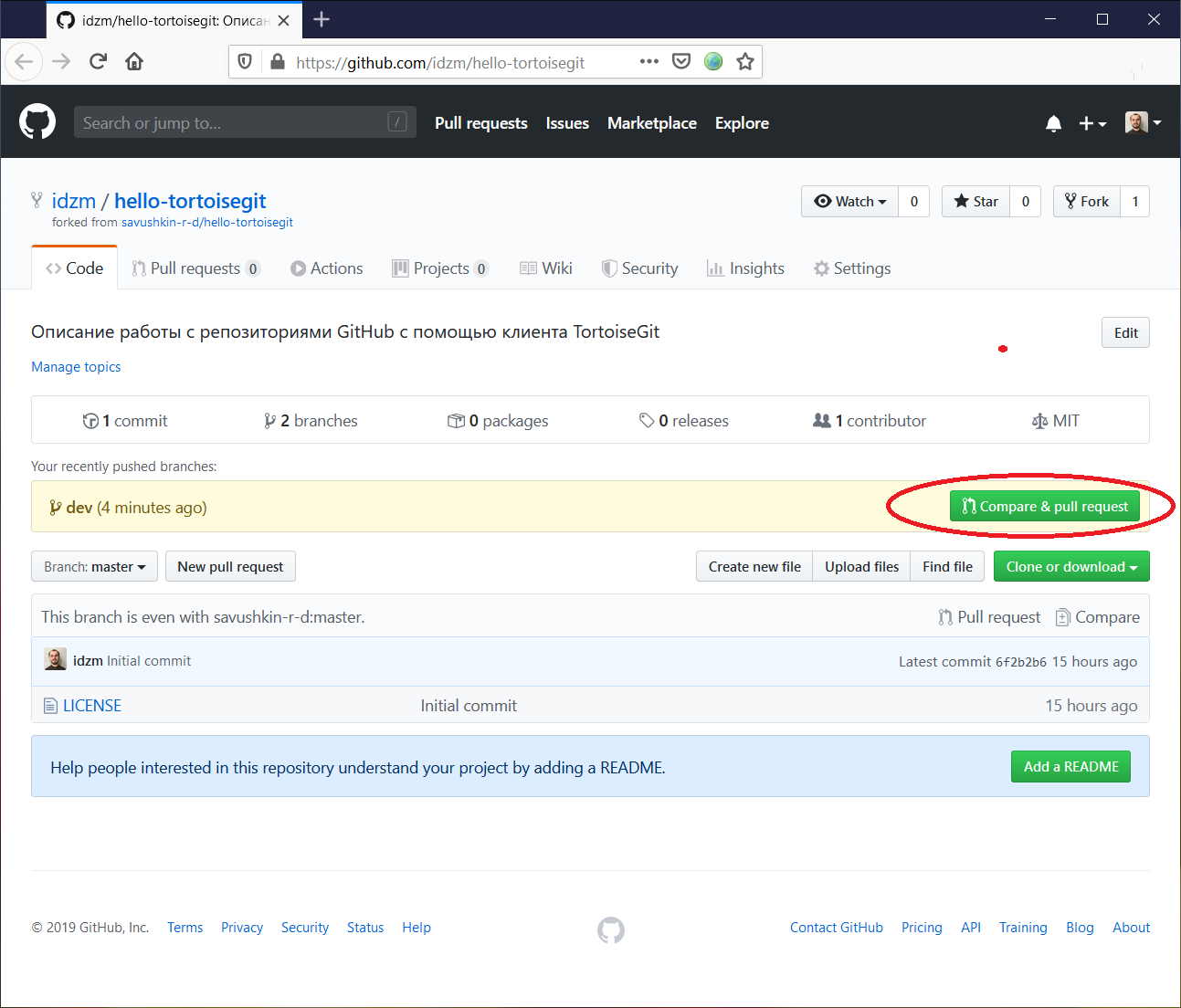Open Contact GitHub footer link
The height and width of the screenshot is (1008, 1181).
pos(837,928)
